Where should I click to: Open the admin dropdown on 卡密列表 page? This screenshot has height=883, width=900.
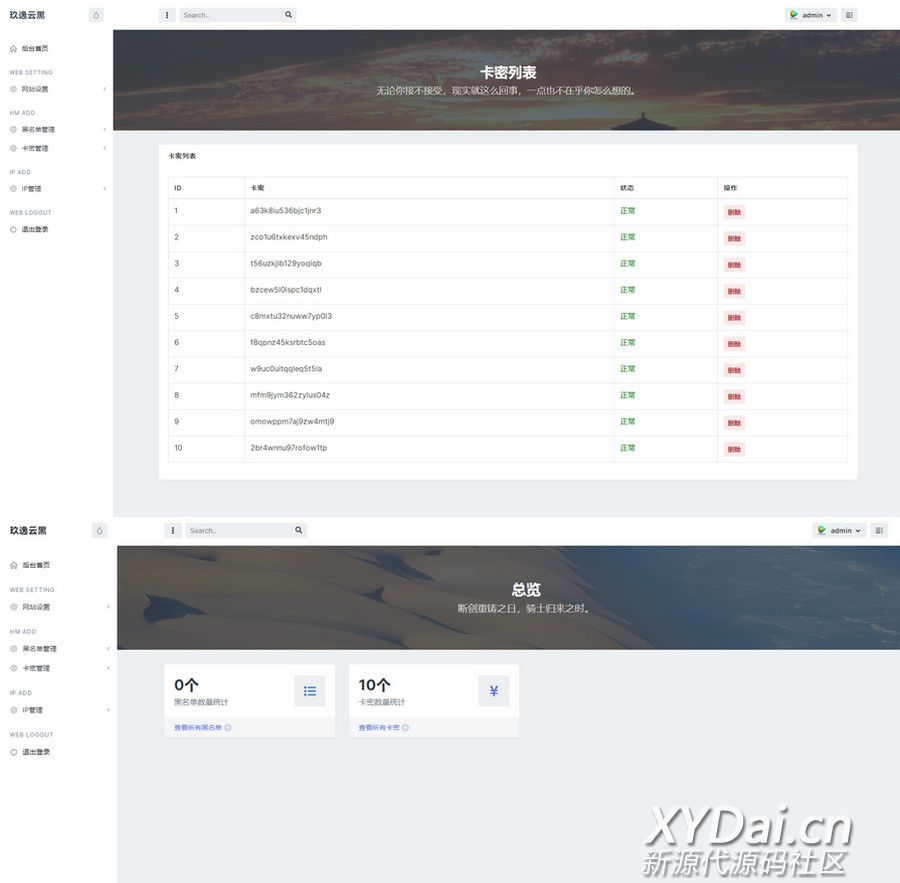coord(810,15)
